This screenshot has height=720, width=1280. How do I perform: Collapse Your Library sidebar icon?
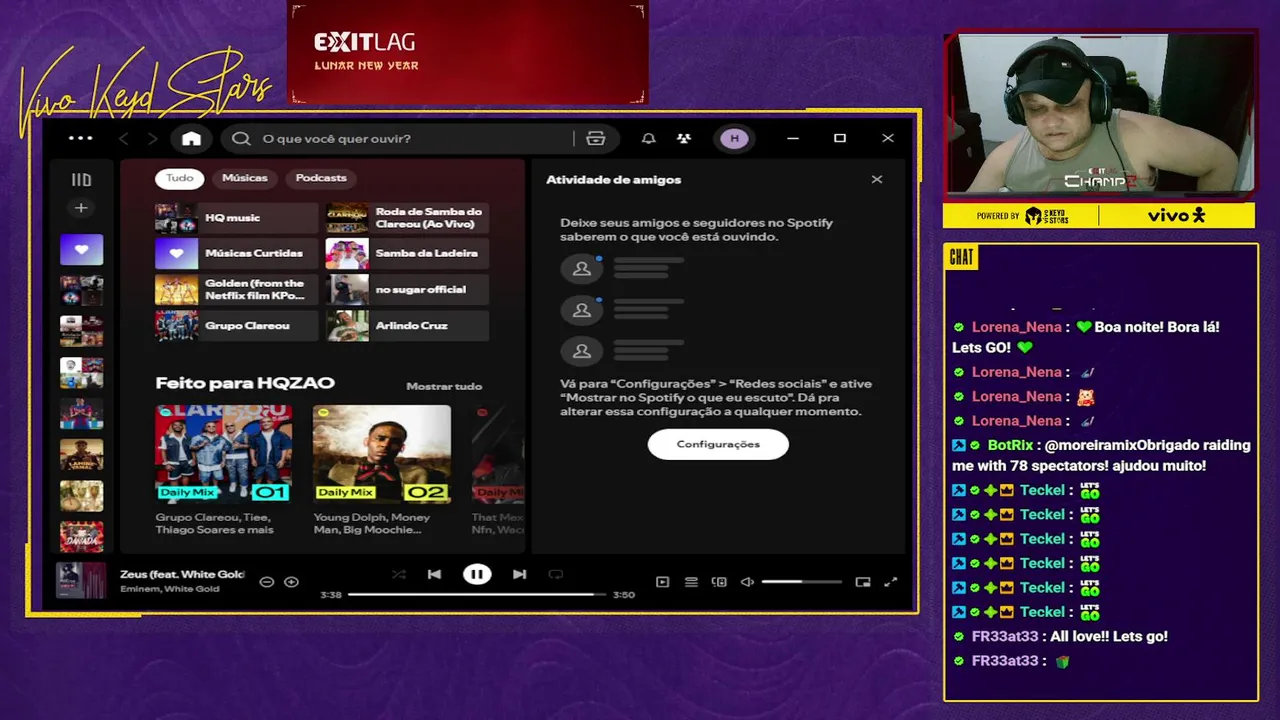click(81, 180)
